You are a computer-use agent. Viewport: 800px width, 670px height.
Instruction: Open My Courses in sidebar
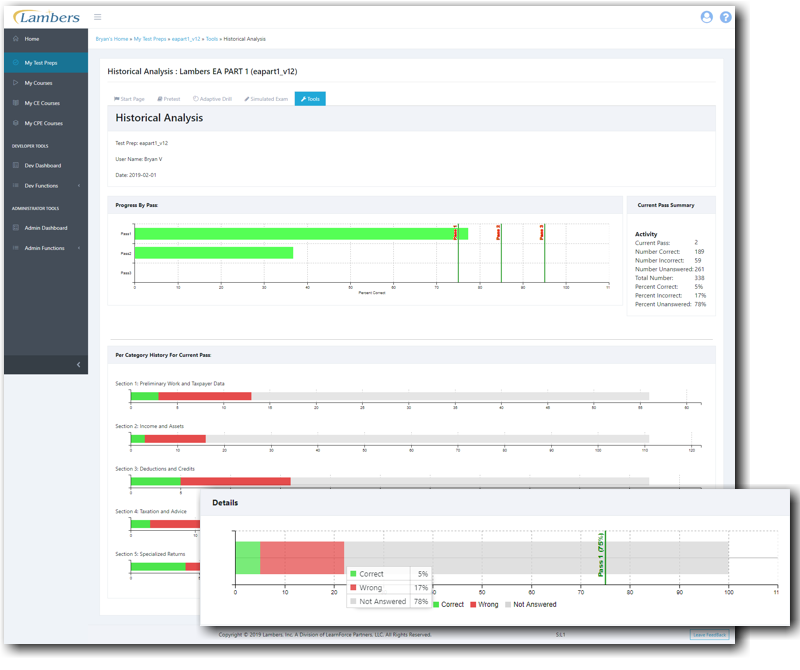pos(38,83)
